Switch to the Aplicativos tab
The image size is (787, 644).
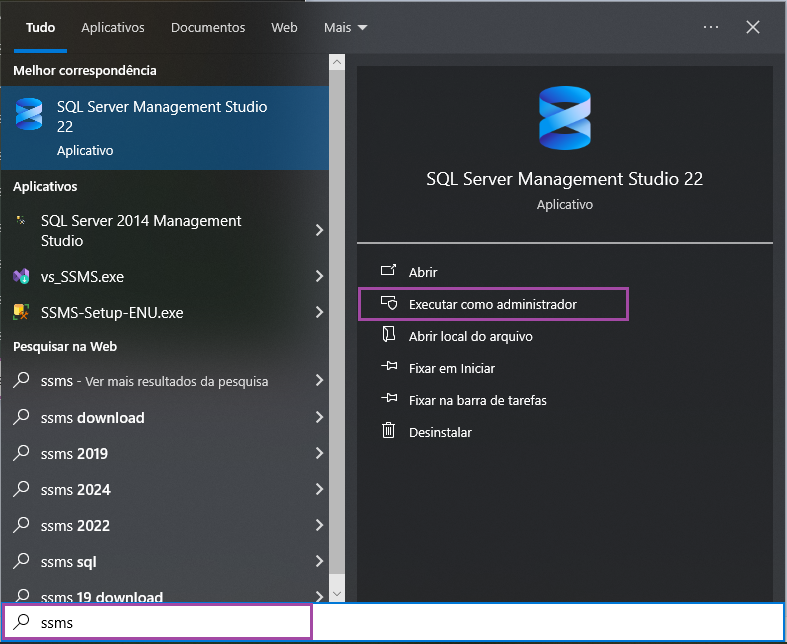pos(113,27)
